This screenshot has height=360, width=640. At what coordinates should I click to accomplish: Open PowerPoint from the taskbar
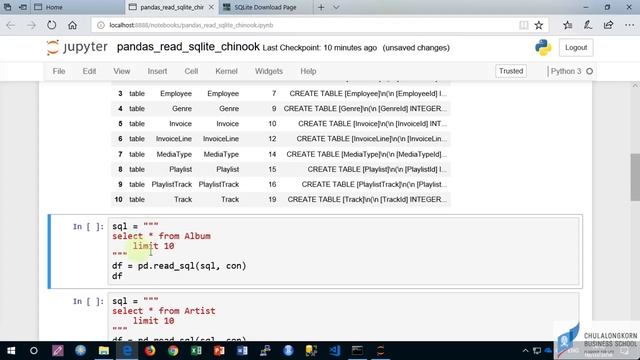(219, 350)
